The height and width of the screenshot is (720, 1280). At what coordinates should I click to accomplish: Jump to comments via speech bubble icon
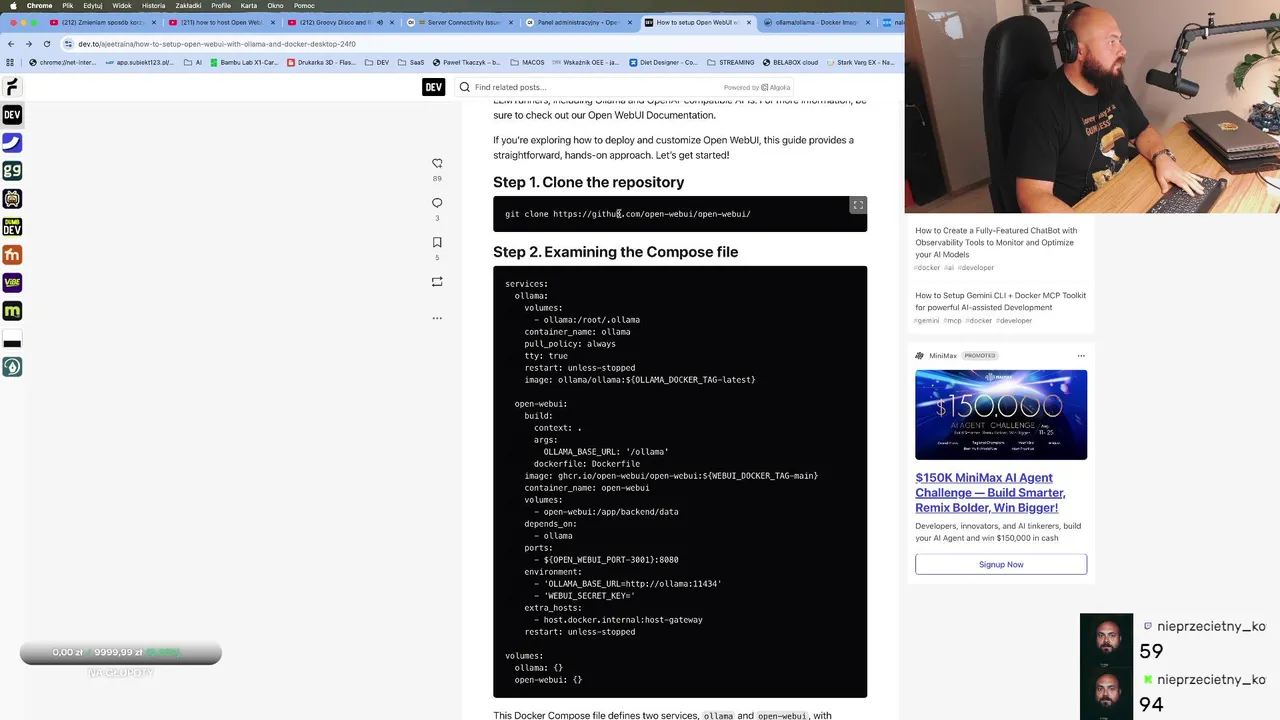point(437,202)
